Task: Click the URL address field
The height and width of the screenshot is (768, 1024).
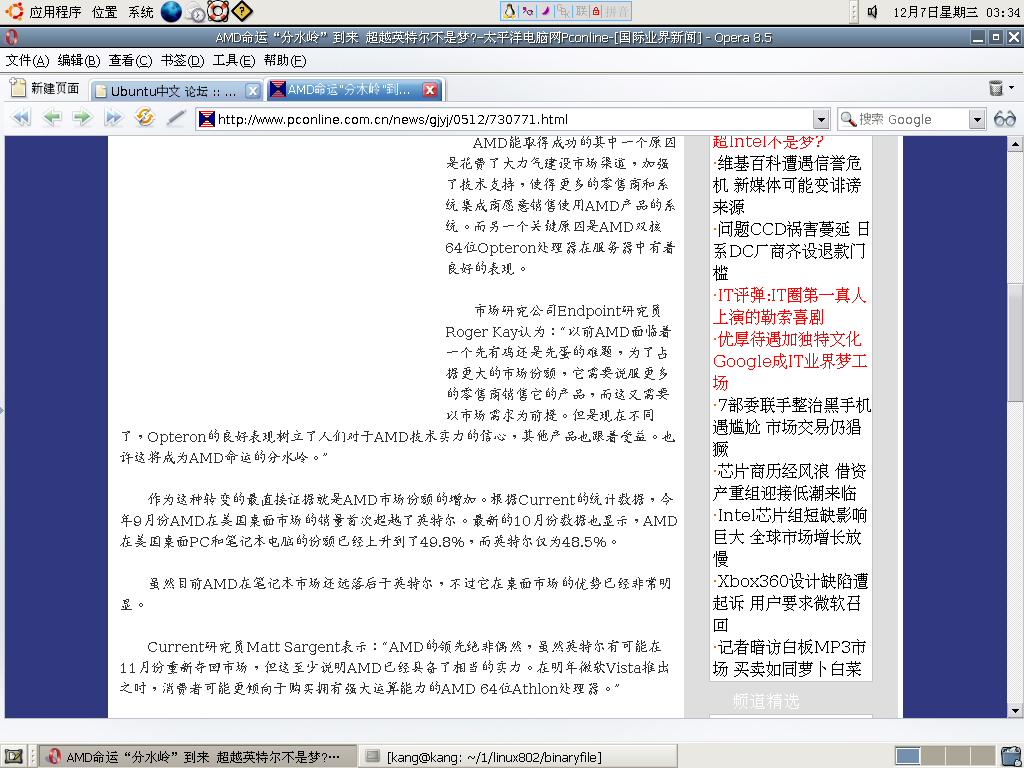Action: (x=513, y=120)
